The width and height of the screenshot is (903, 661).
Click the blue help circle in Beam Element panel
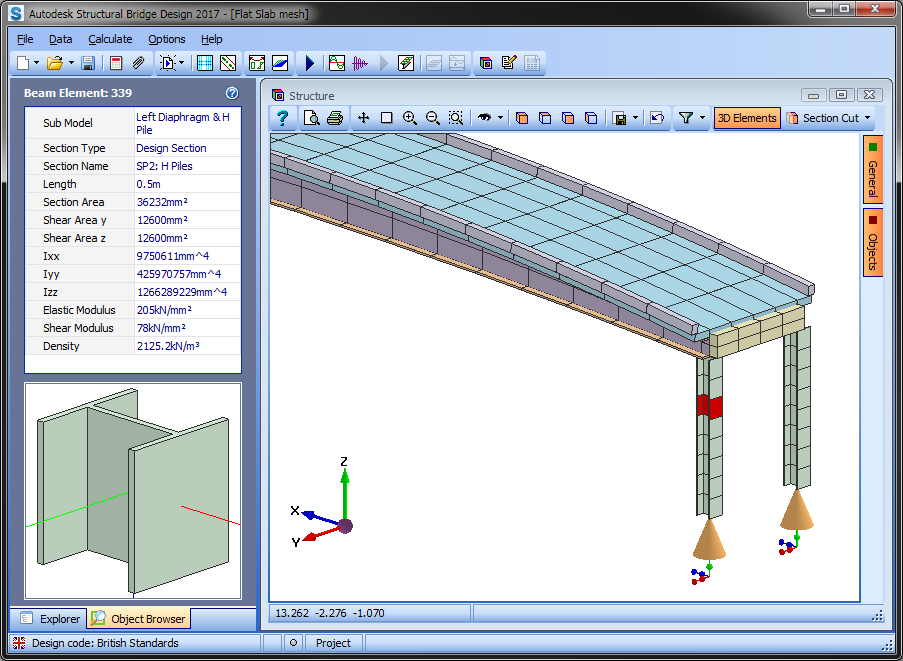[x=232, y=93]
